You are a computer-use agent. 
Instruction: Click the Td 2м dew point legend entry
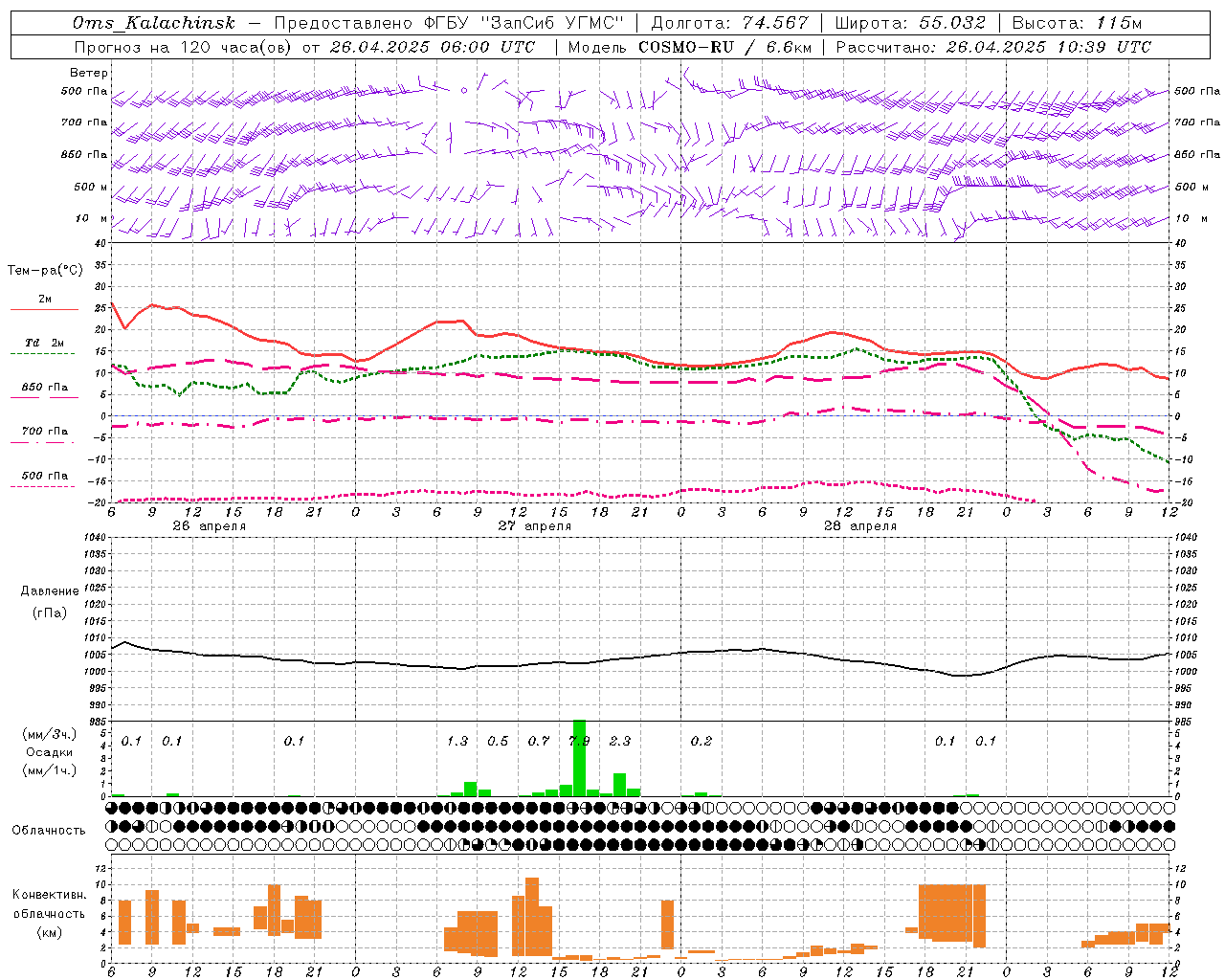(44, 343)
